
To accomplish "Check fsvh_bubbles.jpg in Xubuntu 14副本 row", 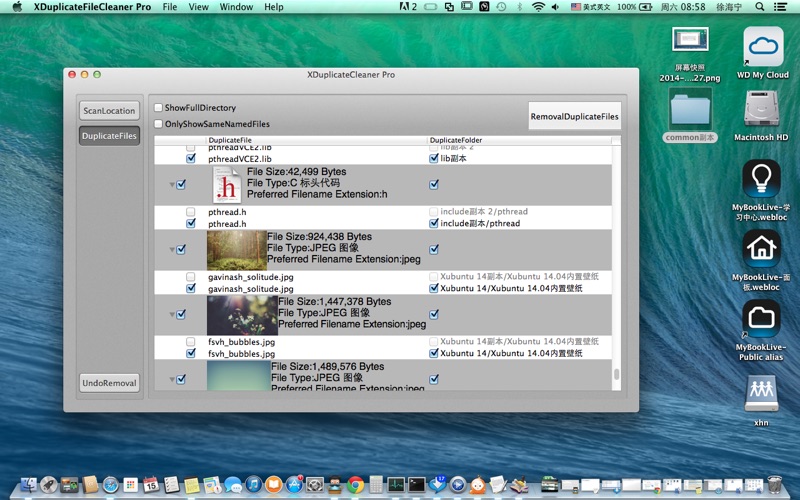I will click(x=191, y=342).
